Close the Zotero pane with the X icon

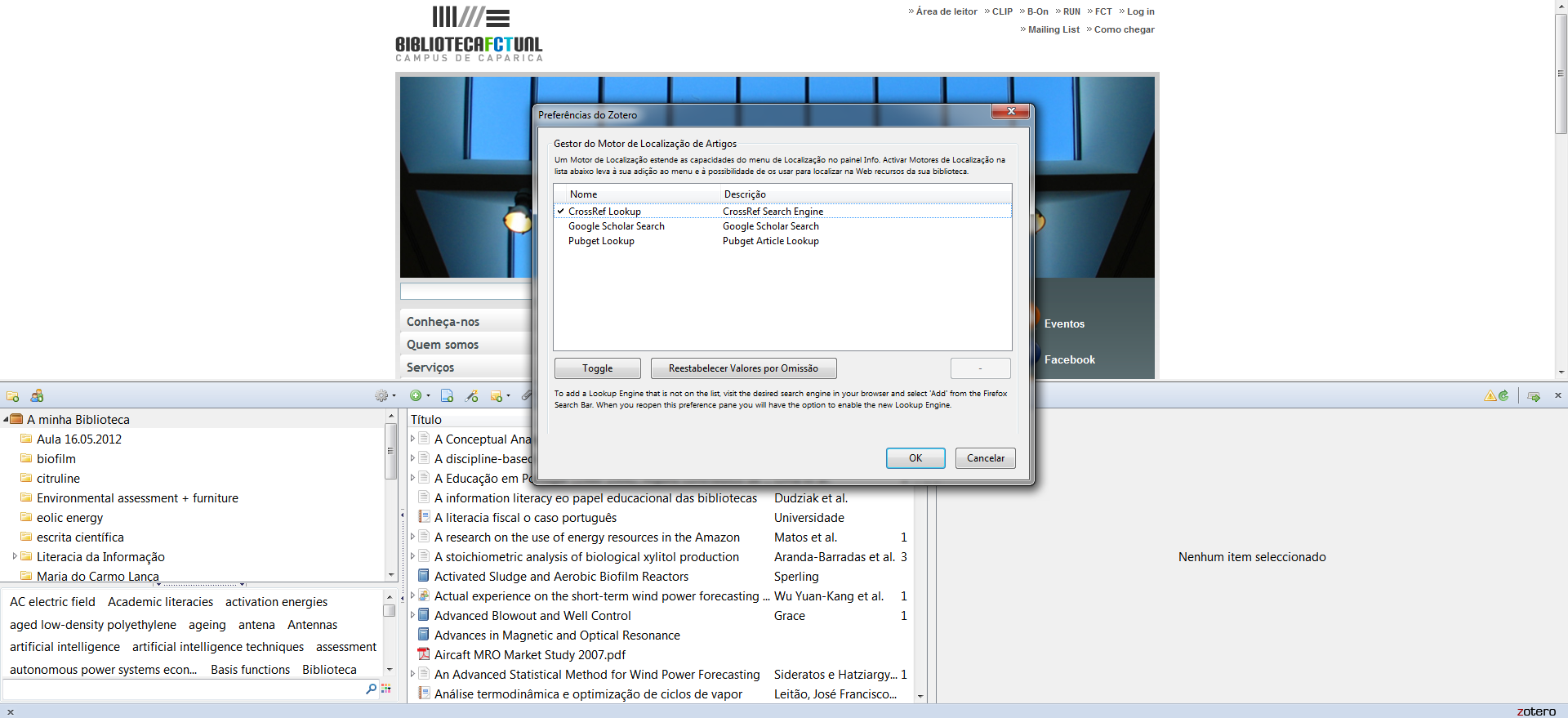click(x=1557, y=395)
